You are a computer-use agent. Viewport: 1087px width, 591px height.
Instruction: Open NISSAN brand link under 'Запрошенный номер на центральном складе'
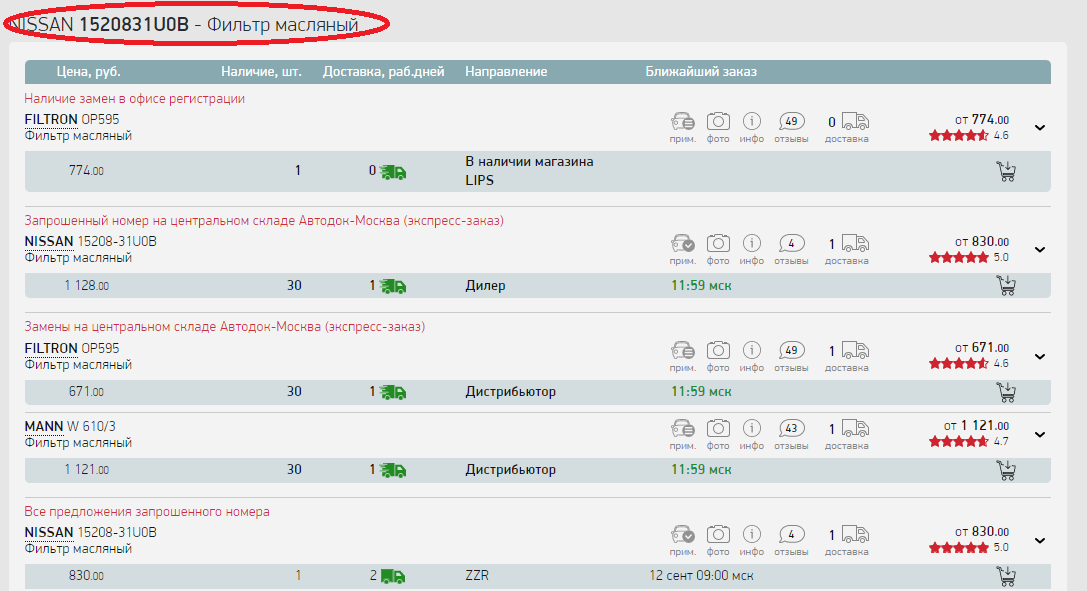pyautogui.click(x=49, y=241)
